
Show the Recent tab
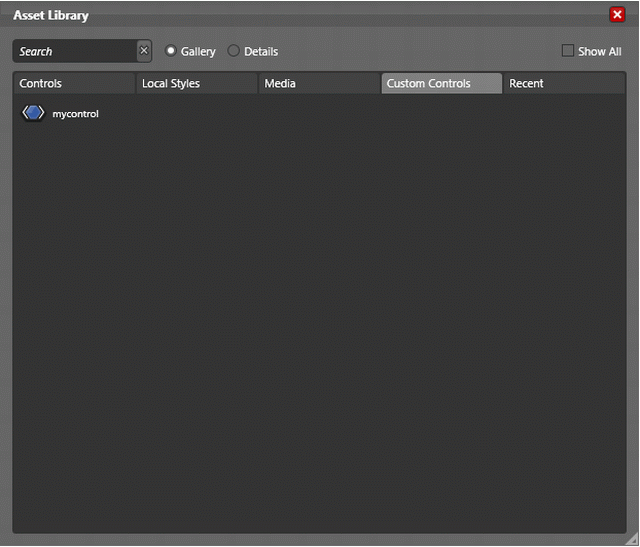(564, 83)
